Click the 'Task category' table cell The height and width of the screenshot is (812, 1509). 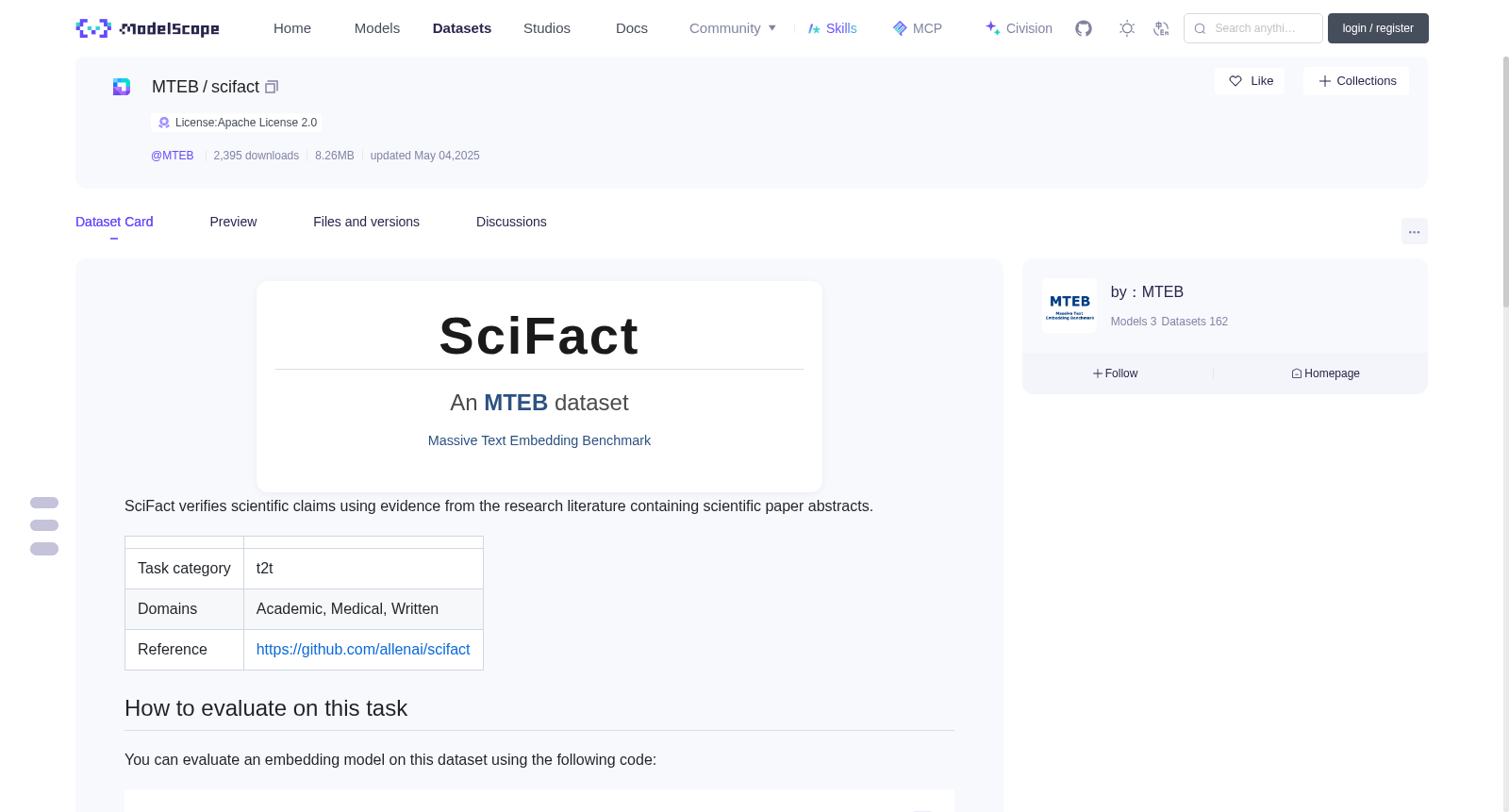pos(184,569)
